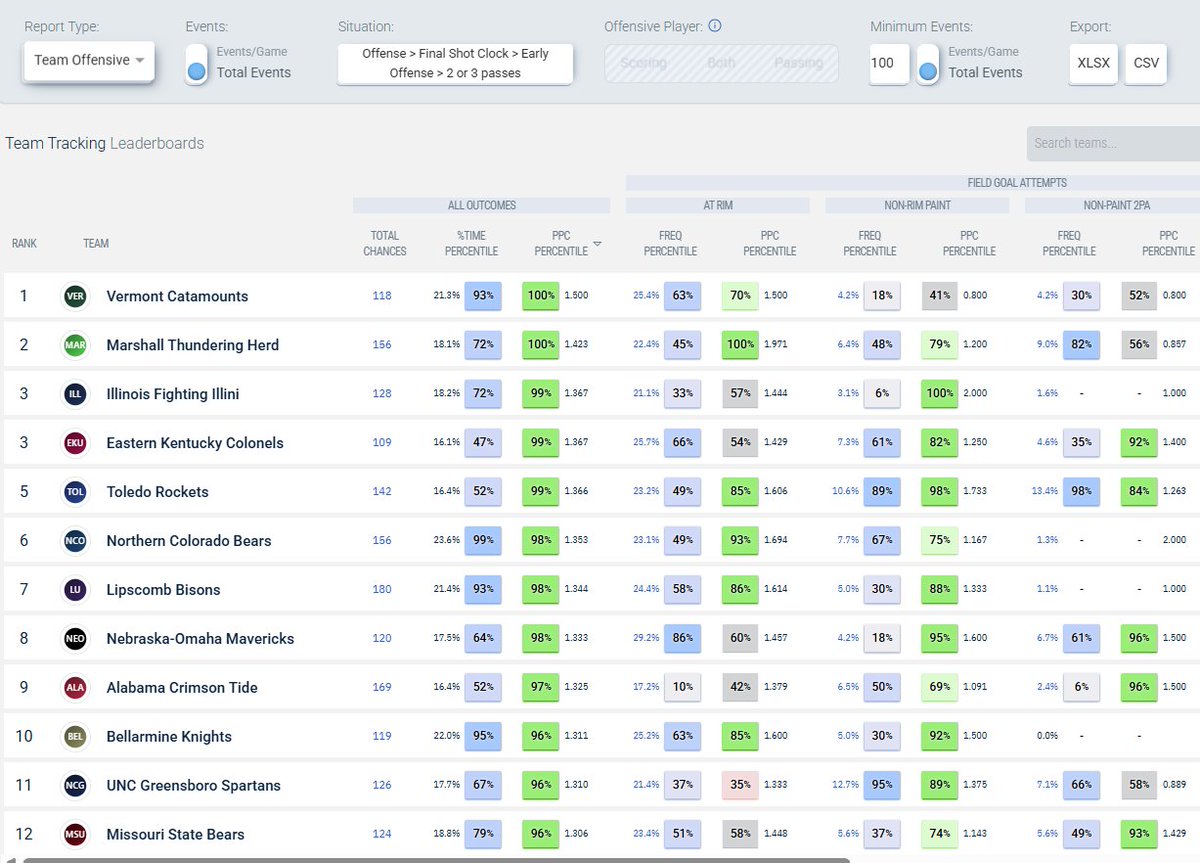Viewport: 1200px width, 863px height.
Task: Click the Missouri State Bears logo
Action: (75, 834)
